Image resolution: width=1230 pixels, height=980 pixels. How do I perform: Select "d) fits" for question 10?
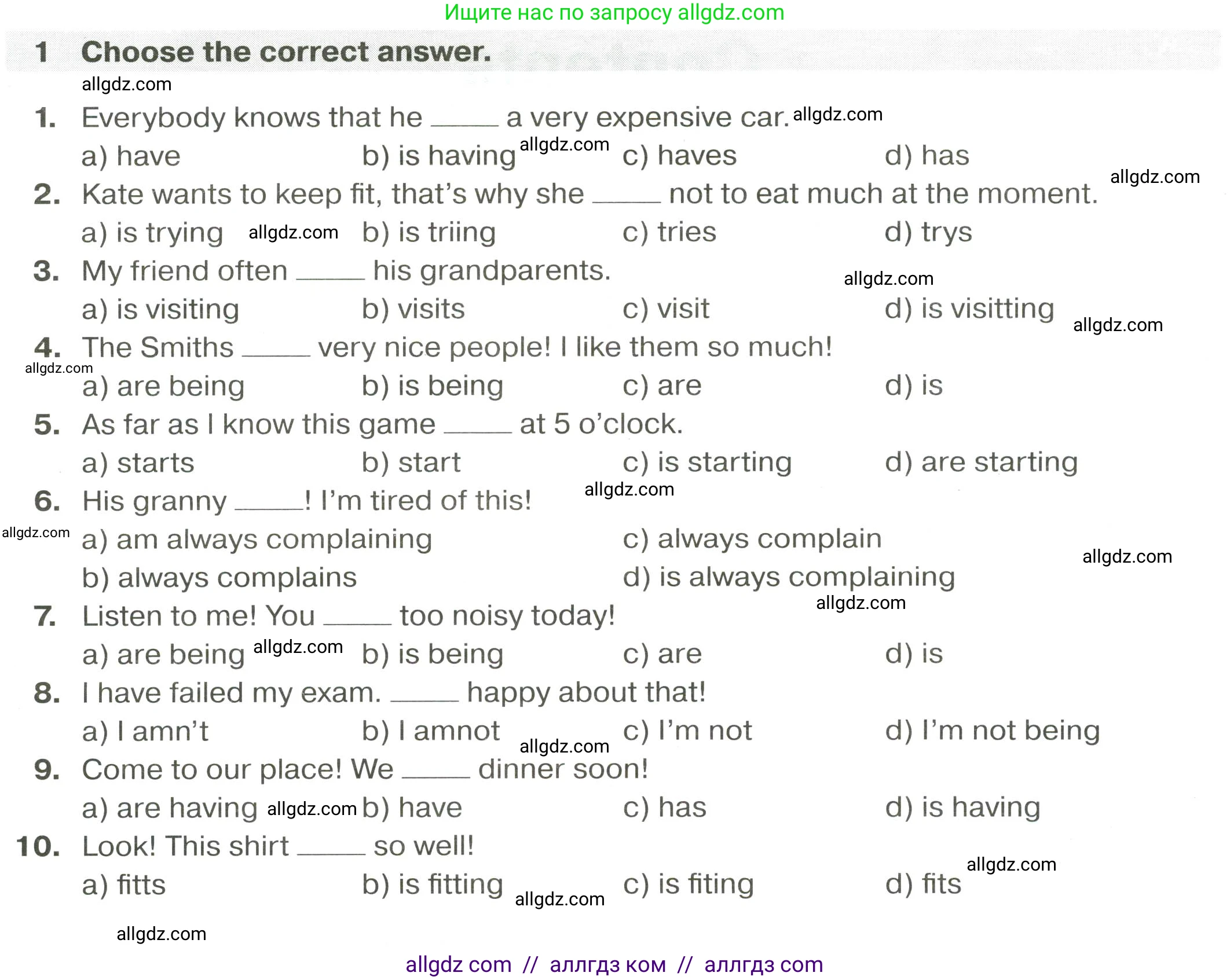(923, 884)
